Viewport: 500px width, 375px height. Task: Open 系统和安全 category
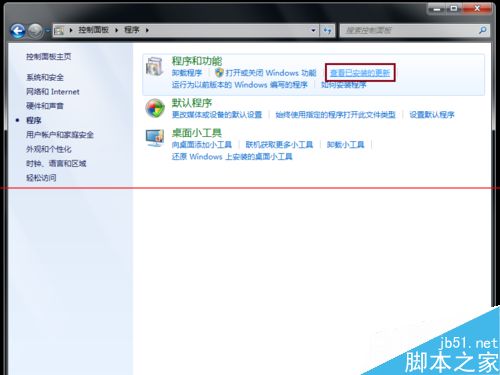[45, 78]
